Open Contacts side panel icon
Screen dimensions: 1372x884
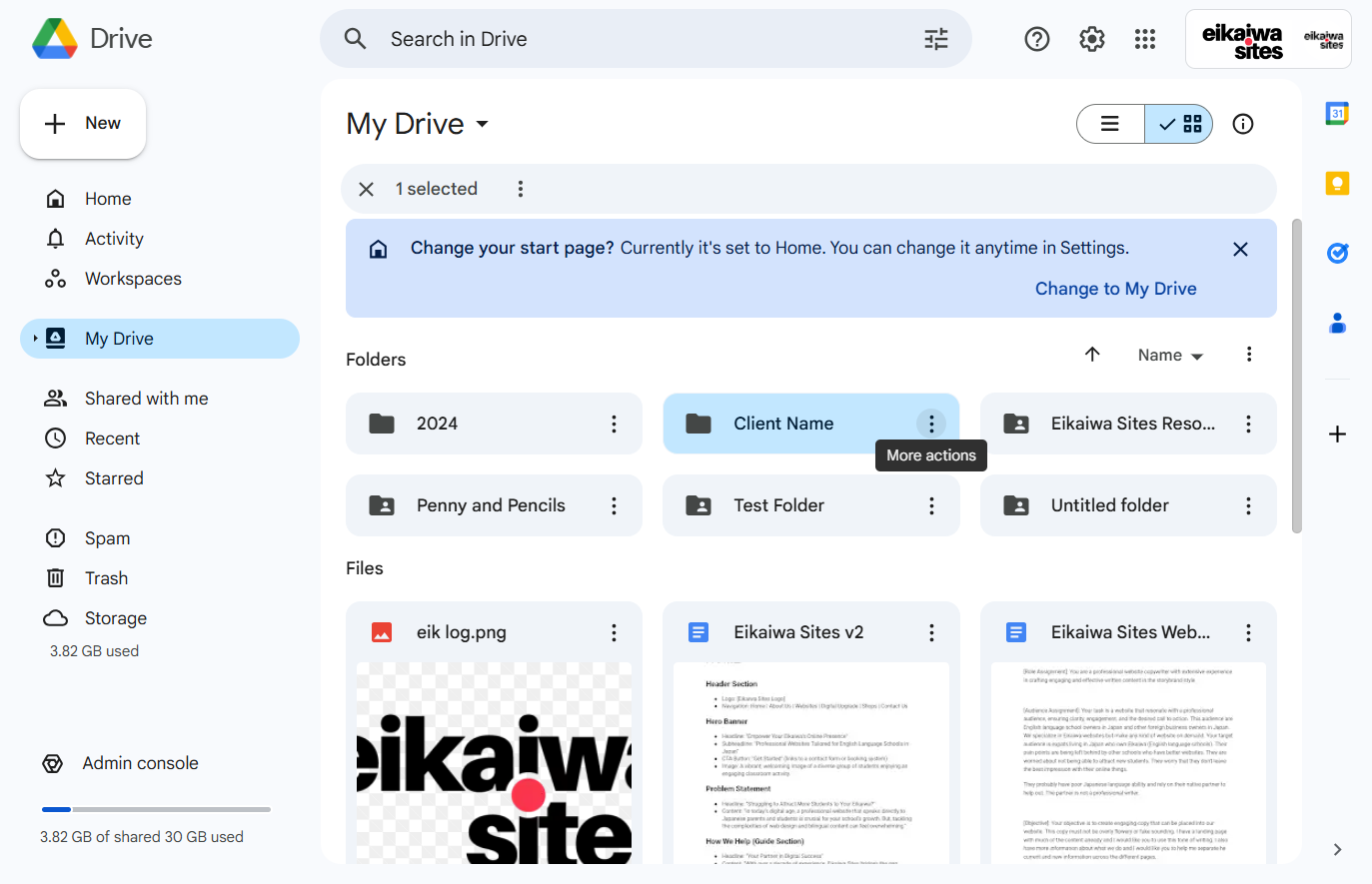pyautogui.click(x=1337, y=324)
